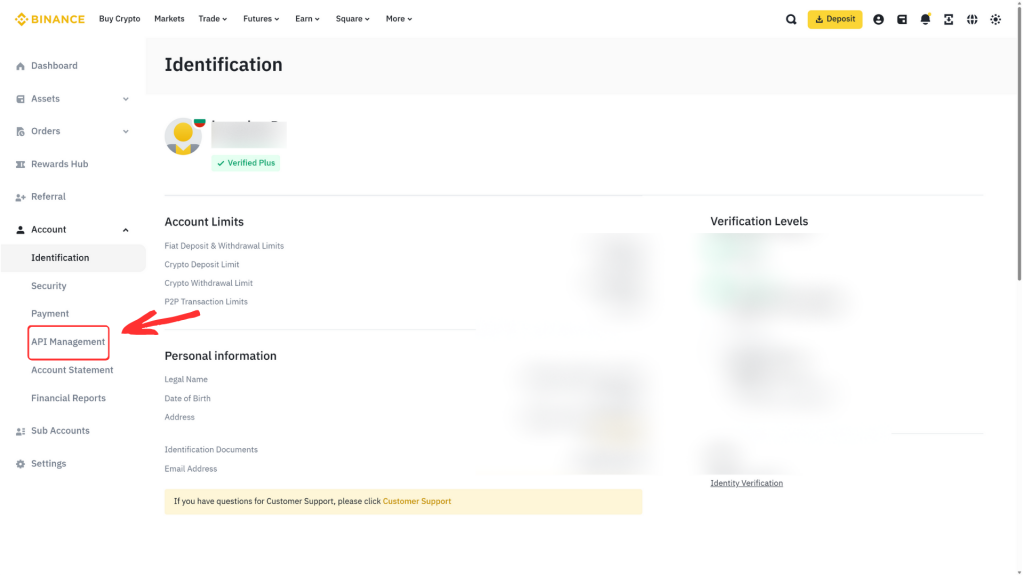Viewport: 1024px width, 576px height.
Task: Go to Buy Crypto
Action: [x=120, y=19]
